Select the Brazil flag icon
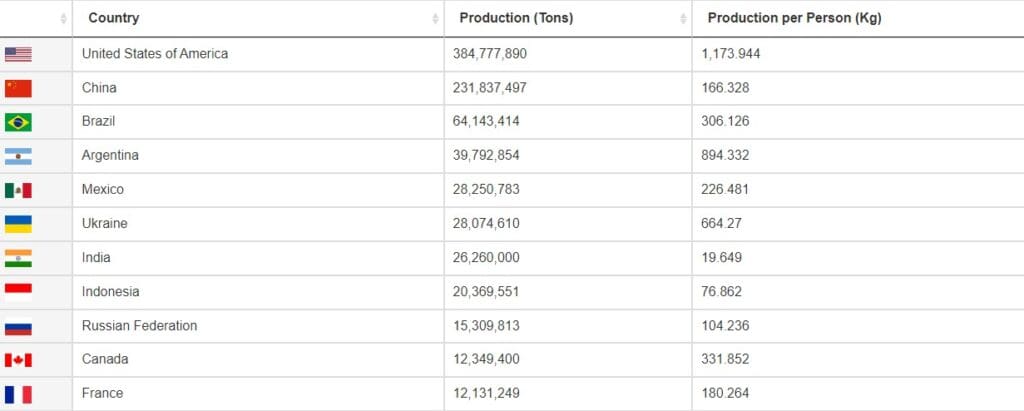1024x411 pixels. tap(18, 122)
